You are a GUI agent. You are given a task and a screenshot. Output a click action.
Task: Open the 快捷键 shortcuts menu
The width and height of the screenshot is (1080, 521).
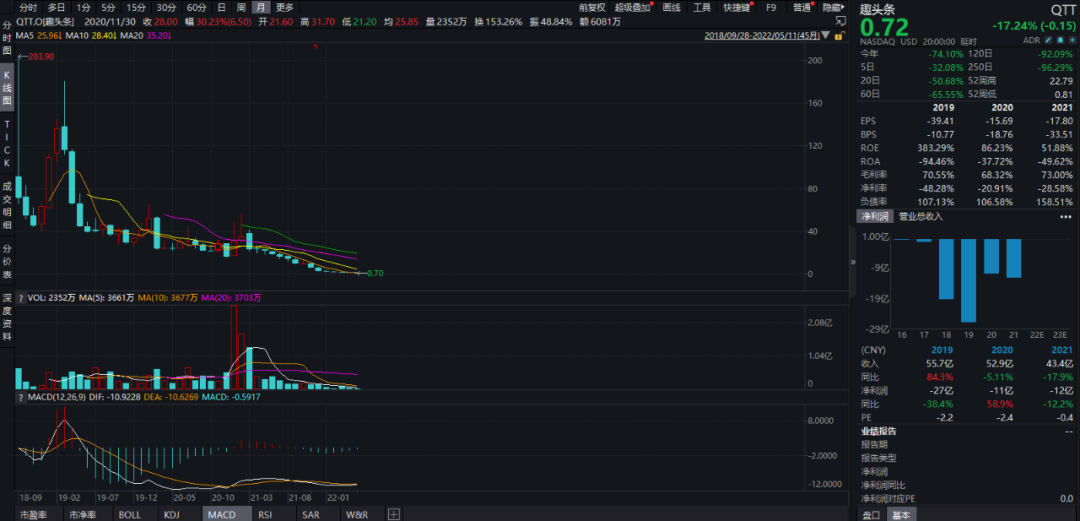738,8
